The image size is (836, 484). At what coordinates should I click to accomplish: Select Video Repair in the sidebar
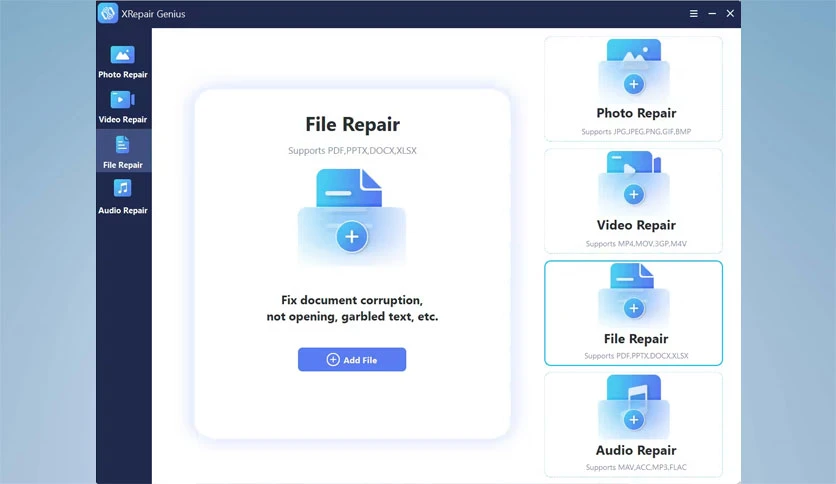(x=123, y=107)
